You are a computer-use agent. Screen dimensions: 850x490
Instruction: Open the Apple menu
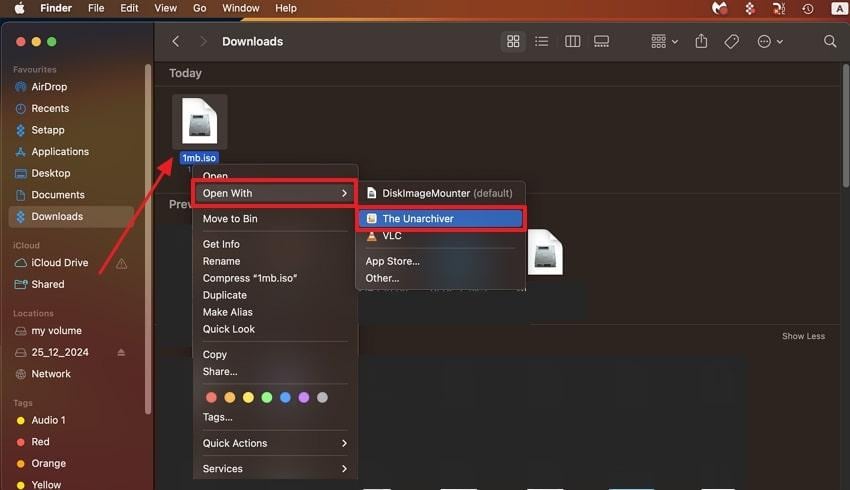[20, 8]
